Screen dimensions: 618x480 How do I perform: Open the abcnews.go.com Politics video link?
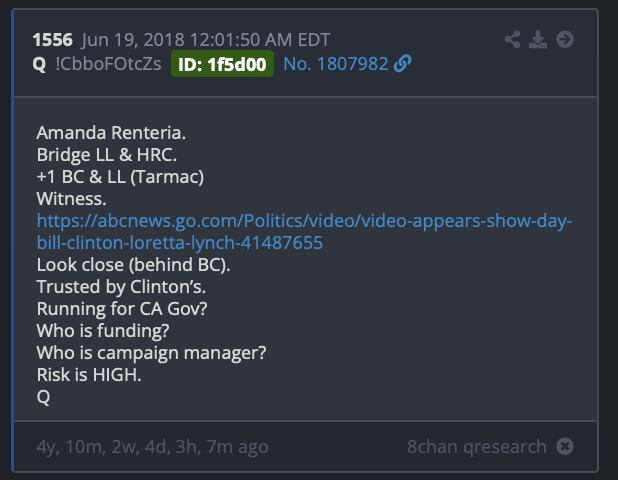tap(304, 221)
